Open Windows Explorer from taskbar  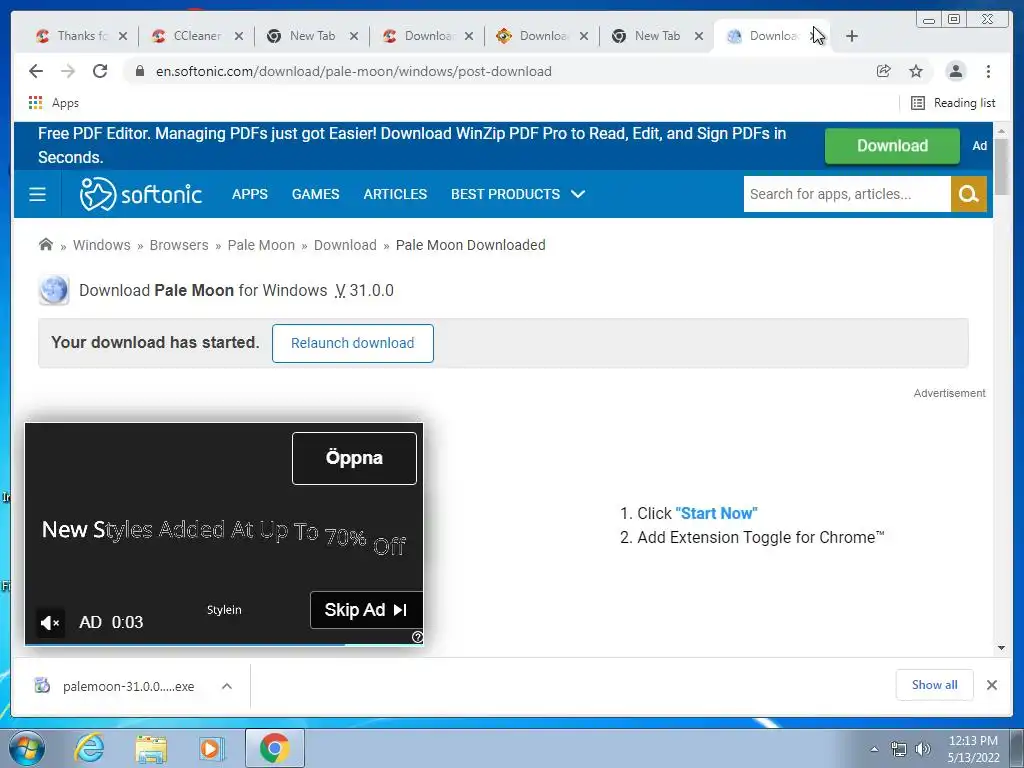[x=151, y=748]
